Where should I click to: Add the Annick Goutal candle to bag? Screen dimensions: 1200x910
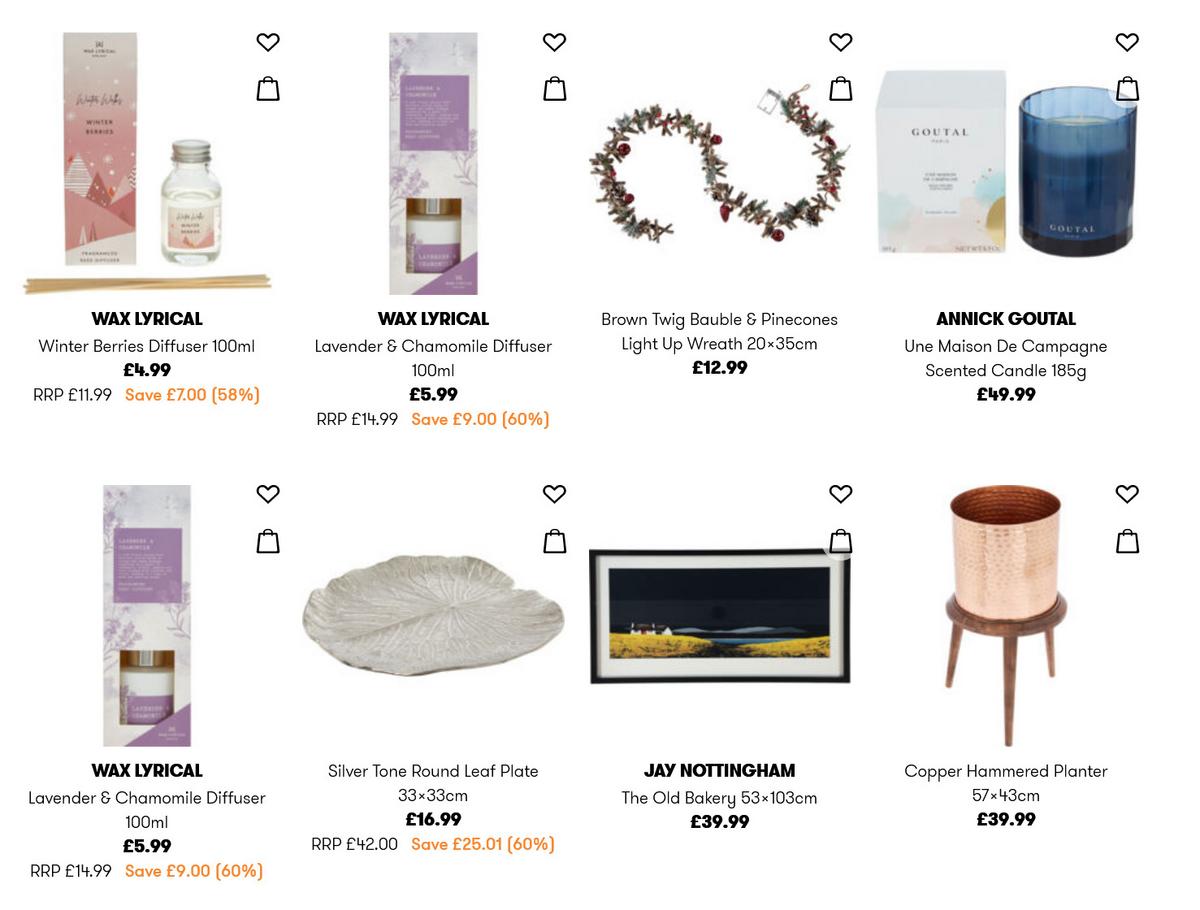point(1126,88)
